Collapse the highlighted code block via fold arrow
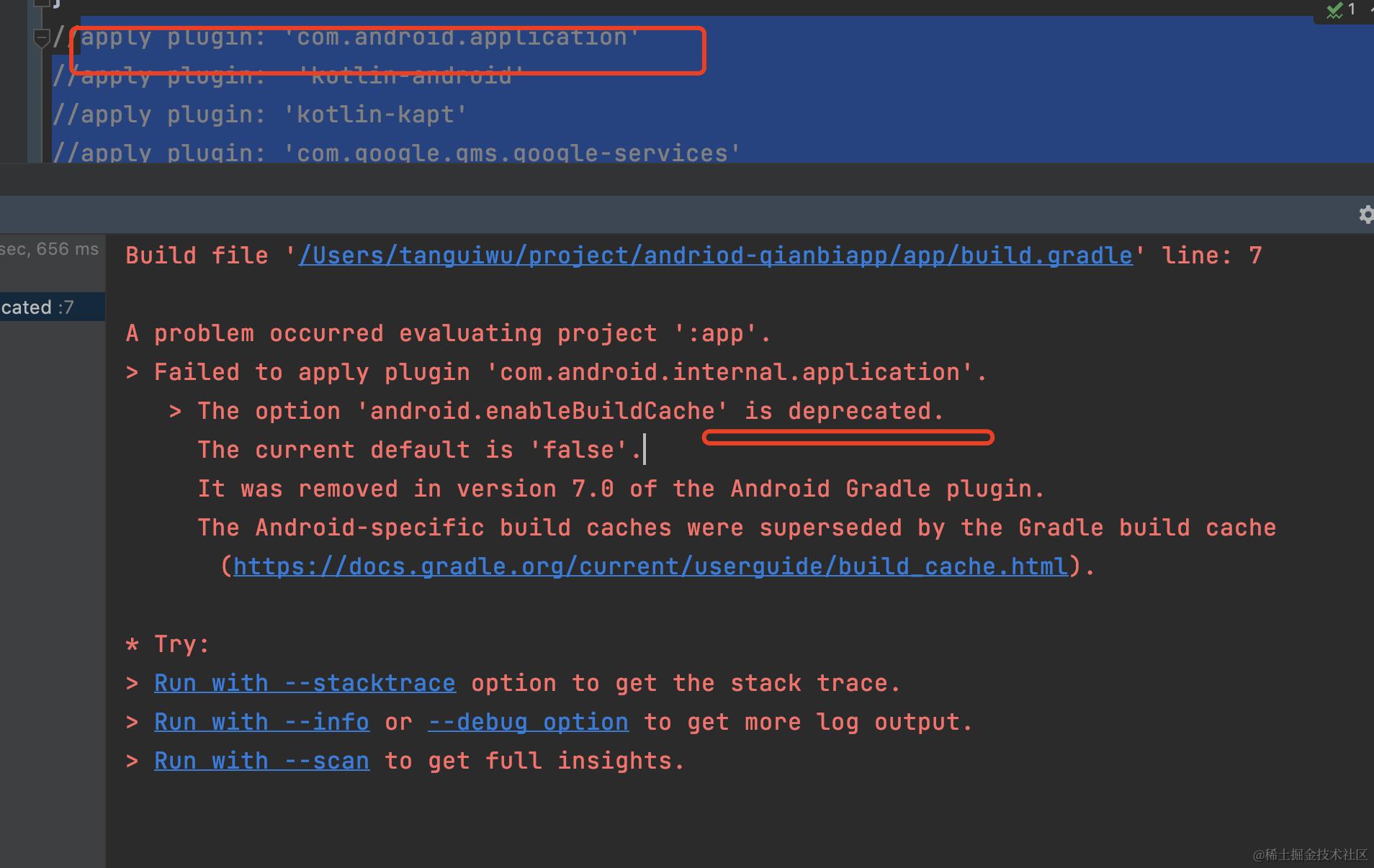Image resolution: width=1374 pixels, height=868 pixels. (41, 37)
